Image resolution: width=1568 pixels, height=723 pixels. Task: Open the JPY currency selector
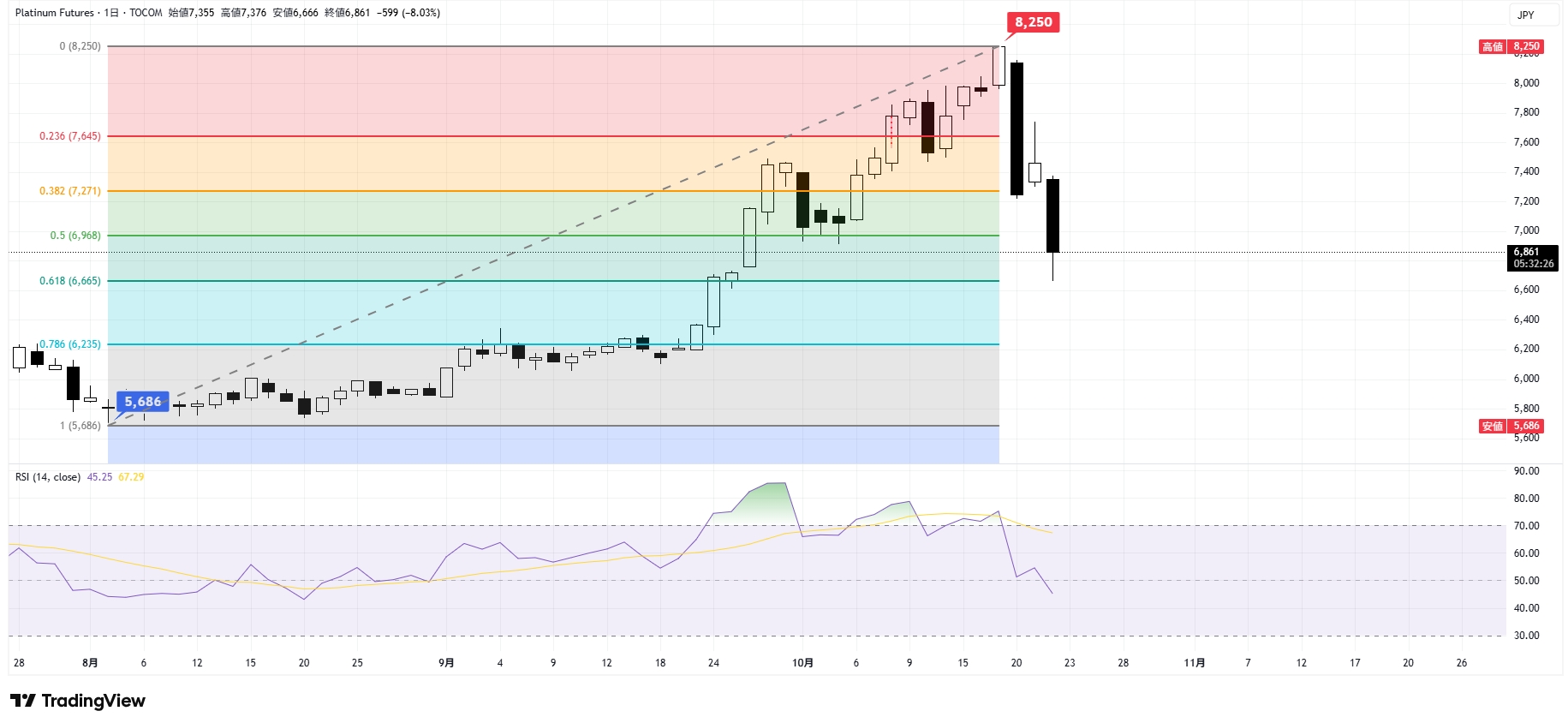point(1525,15)
